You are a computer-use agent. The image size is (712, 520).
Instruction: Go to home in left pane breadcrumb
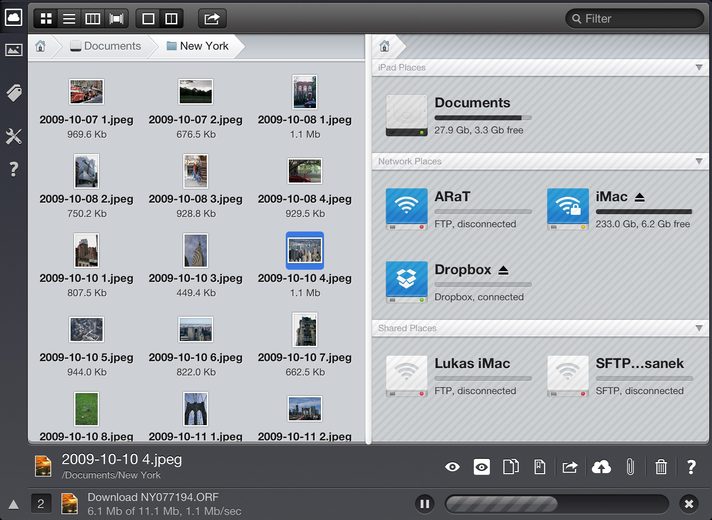[x=40, y=46]
